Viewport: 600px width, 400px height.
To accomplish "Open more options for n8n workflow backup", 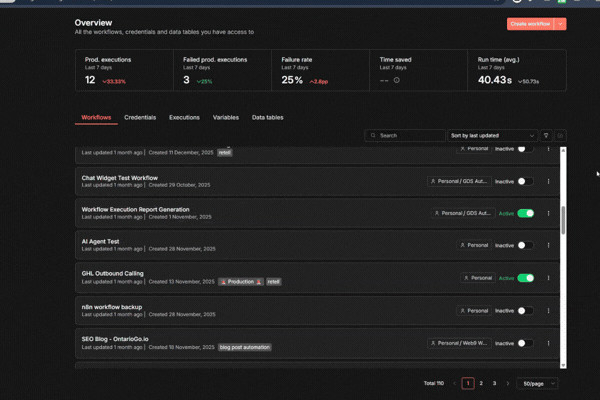I will coord(548,311).
